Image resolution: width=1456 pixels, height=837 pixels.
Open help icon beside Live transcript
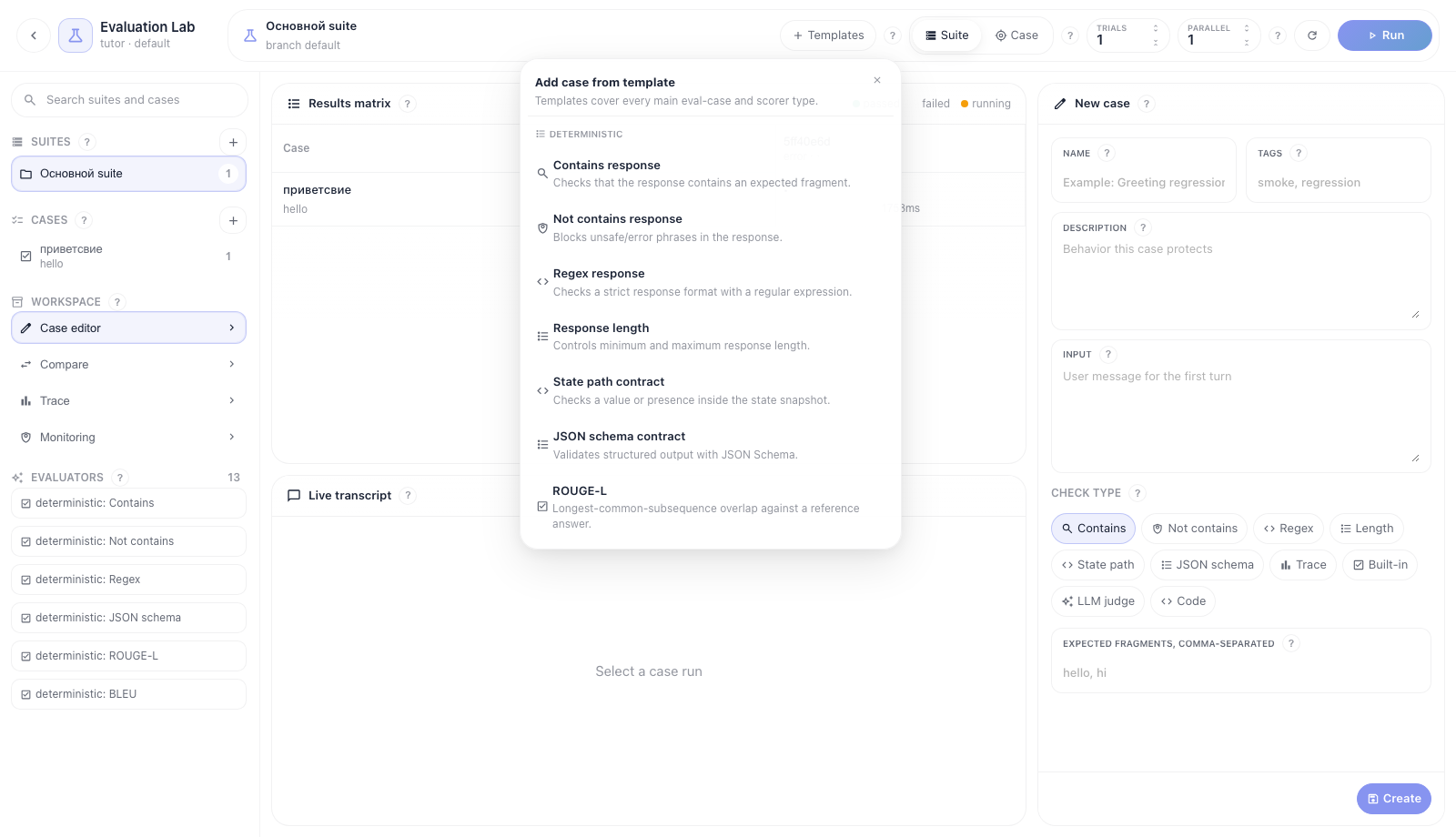[408, 496]
